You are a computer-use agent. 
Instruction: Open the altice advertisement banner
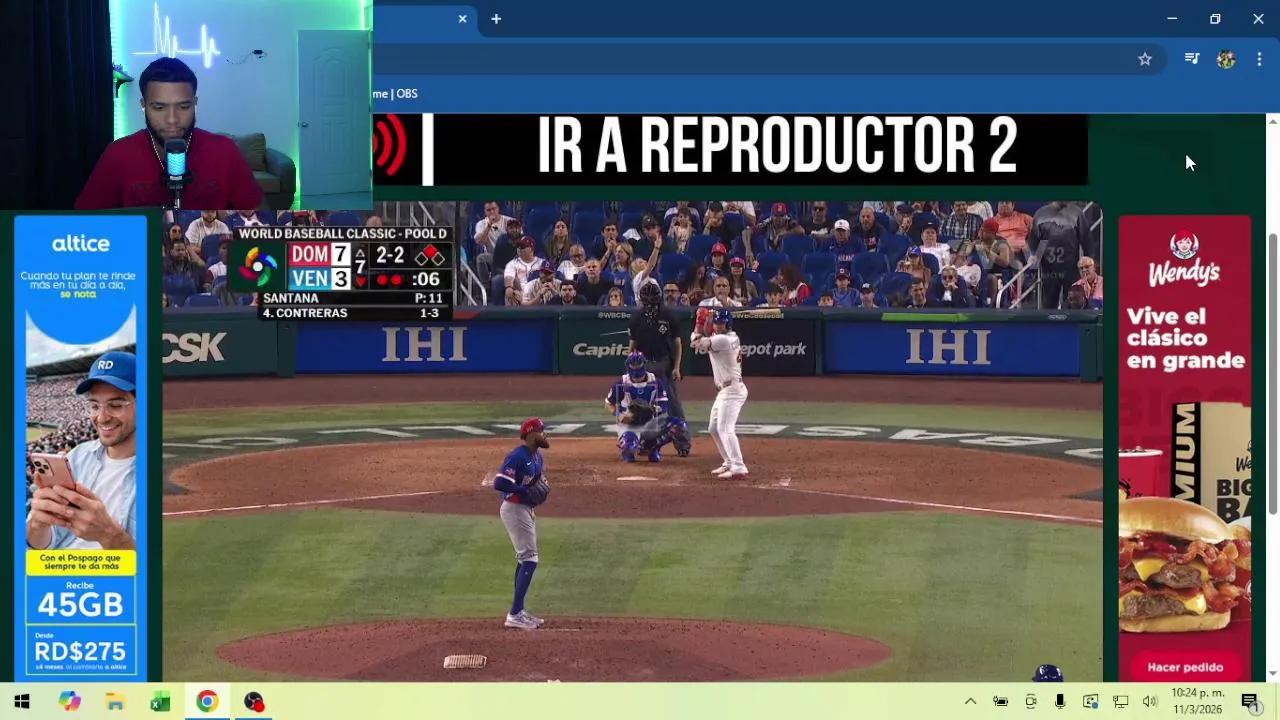[x=81, y=448]
